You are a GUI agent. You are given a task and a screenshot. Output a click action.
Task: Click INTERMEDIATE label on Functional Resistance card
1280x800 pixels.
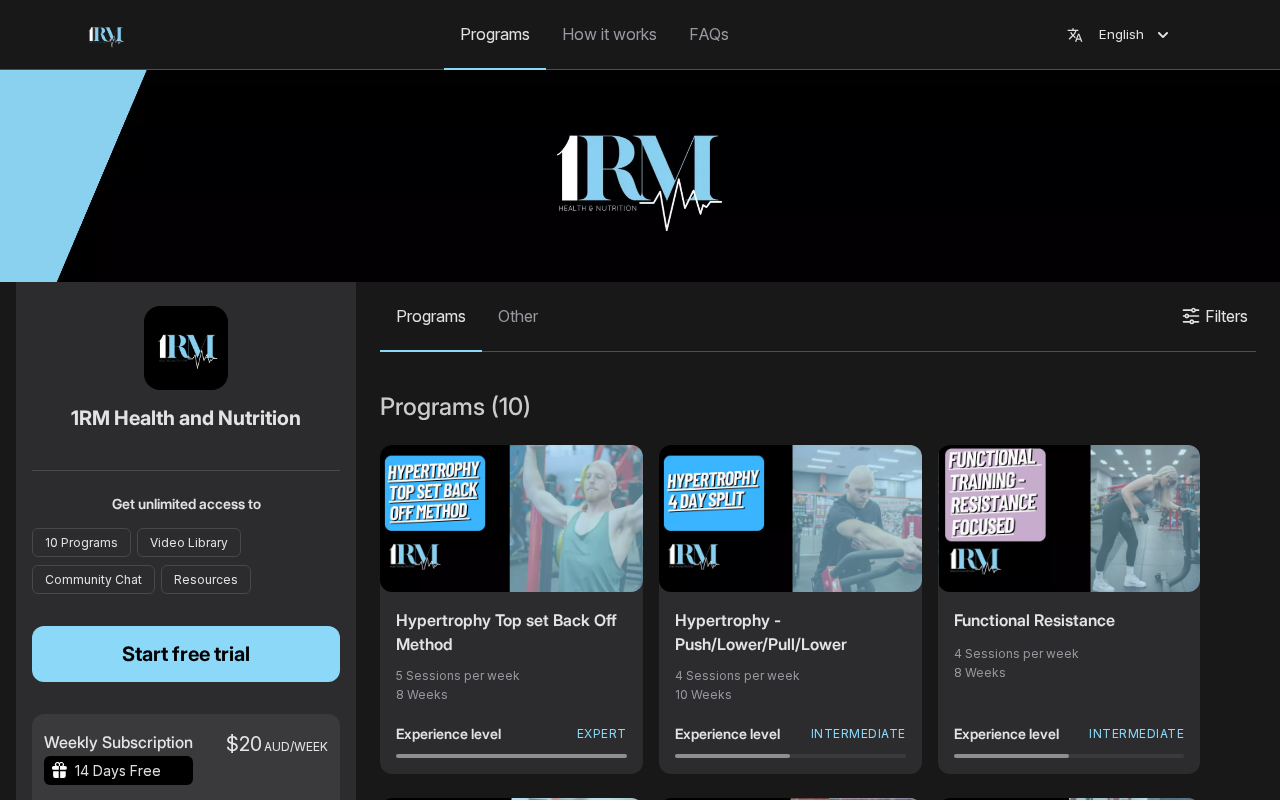pos(1136,734)
